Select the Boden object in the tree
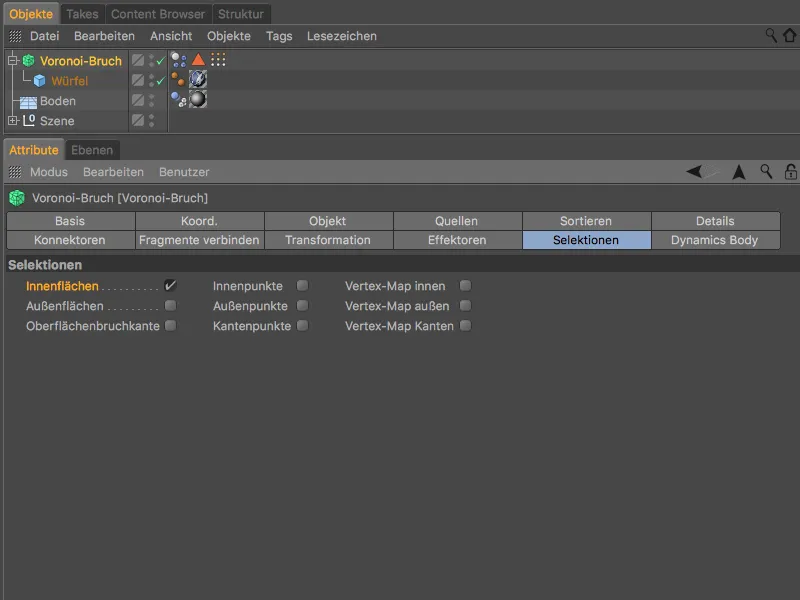This screenshot has width=800, height=600. (x=58, y=101)
